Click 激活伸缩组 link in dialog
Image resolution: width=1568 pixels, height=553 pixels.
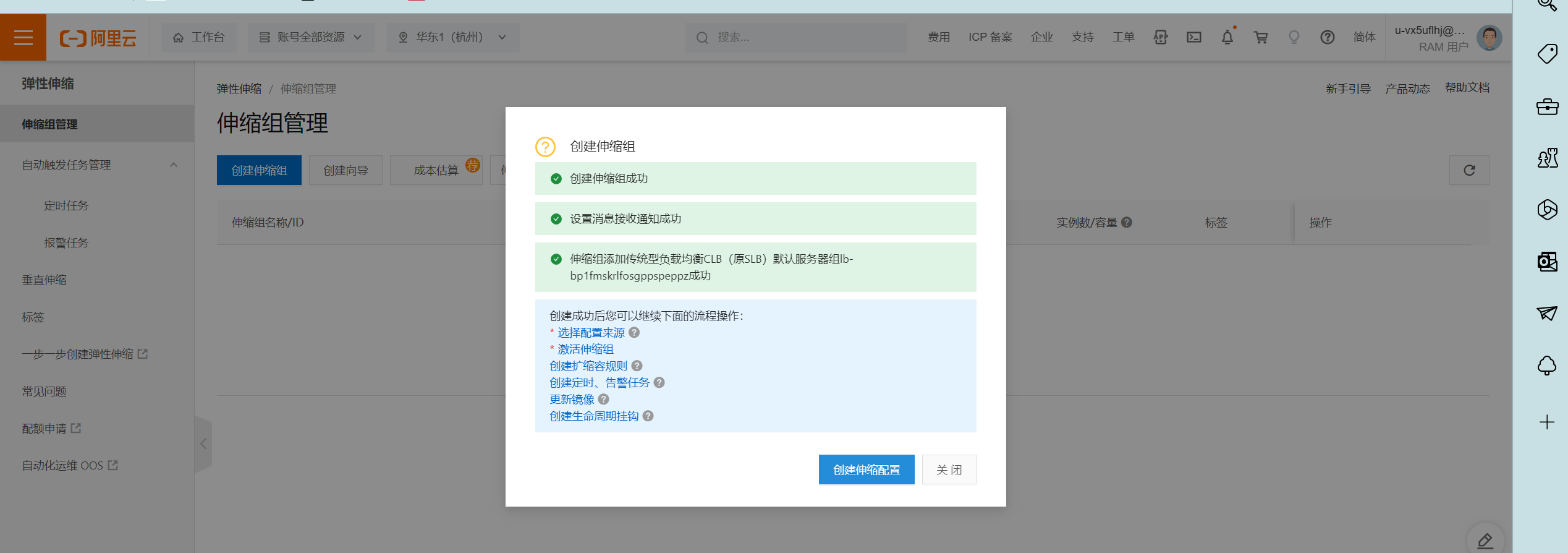(585, 349)
